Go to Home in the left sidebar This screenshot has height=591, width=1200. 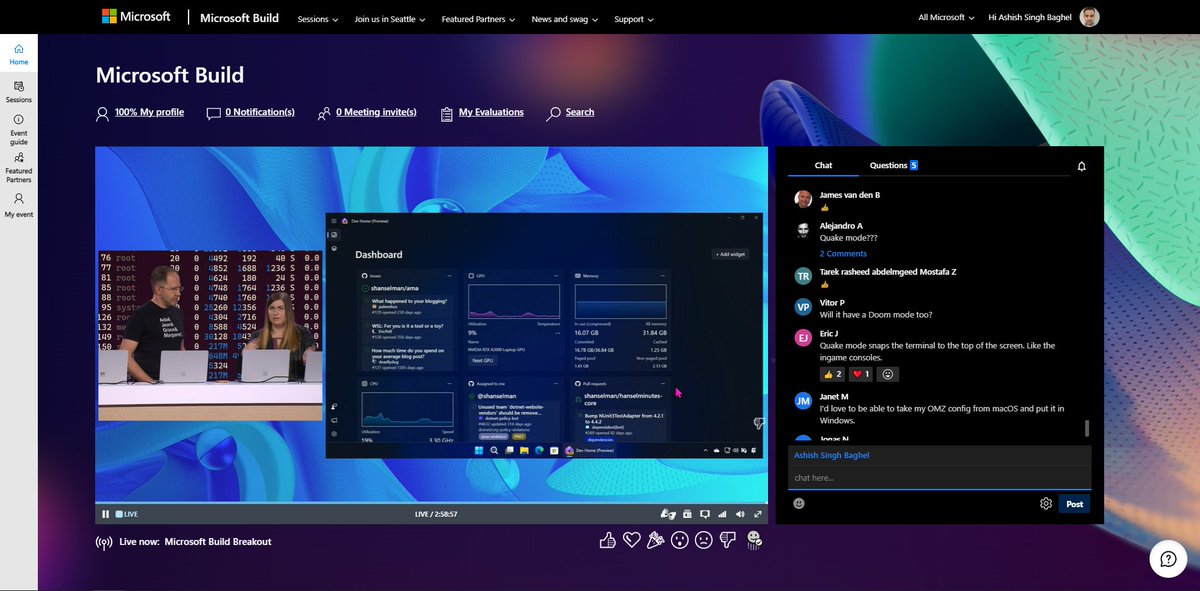tap(18, 54)
